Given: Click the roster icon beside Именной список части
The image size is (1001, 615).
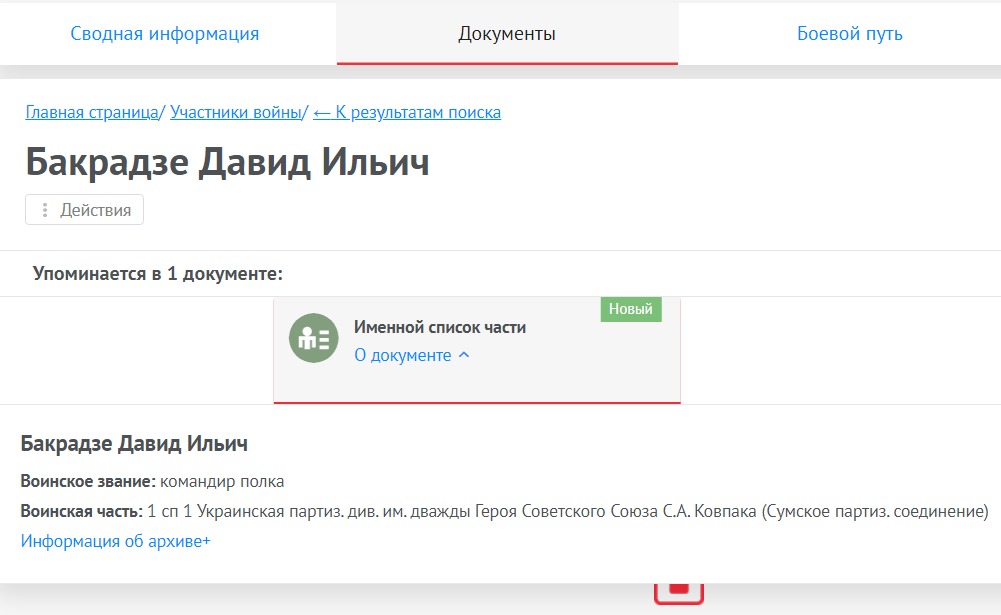Looking at the screenshot, I should pos(313,337).
